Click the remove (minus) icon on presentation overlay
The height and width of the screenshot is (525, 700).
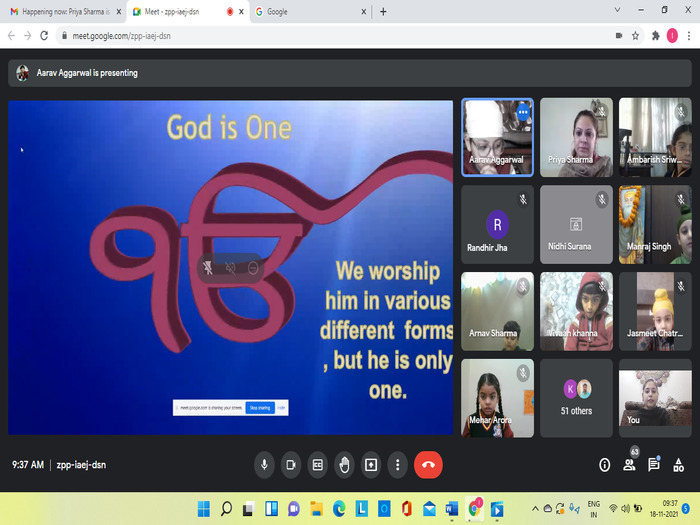tap(253, 268)
